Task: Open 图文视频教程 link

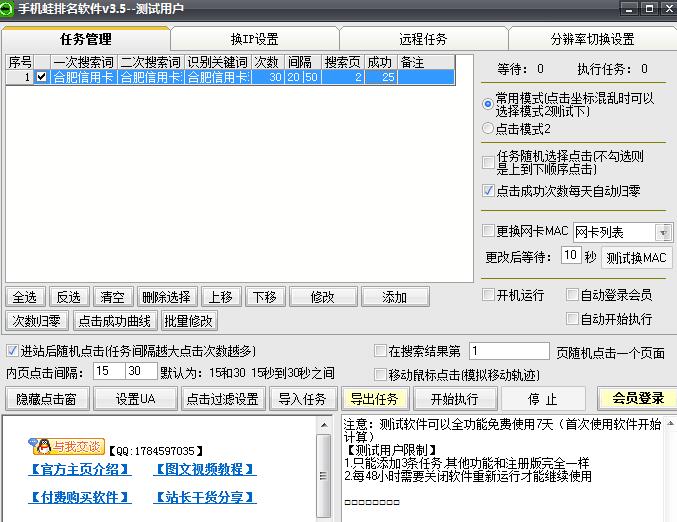Action: (205, 470)
